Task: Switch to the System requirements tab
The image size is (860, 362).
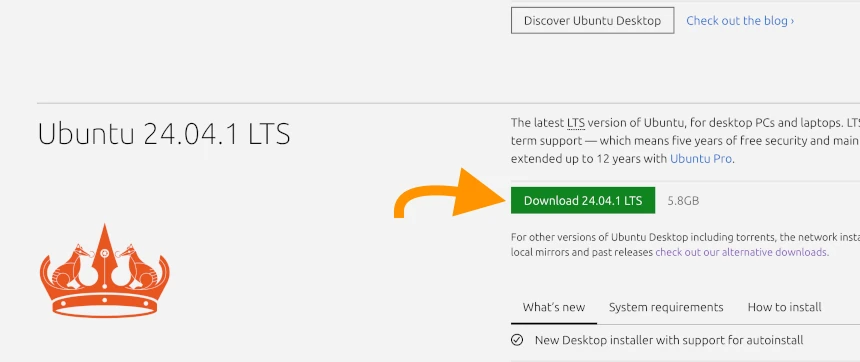Action: [666, 307]
